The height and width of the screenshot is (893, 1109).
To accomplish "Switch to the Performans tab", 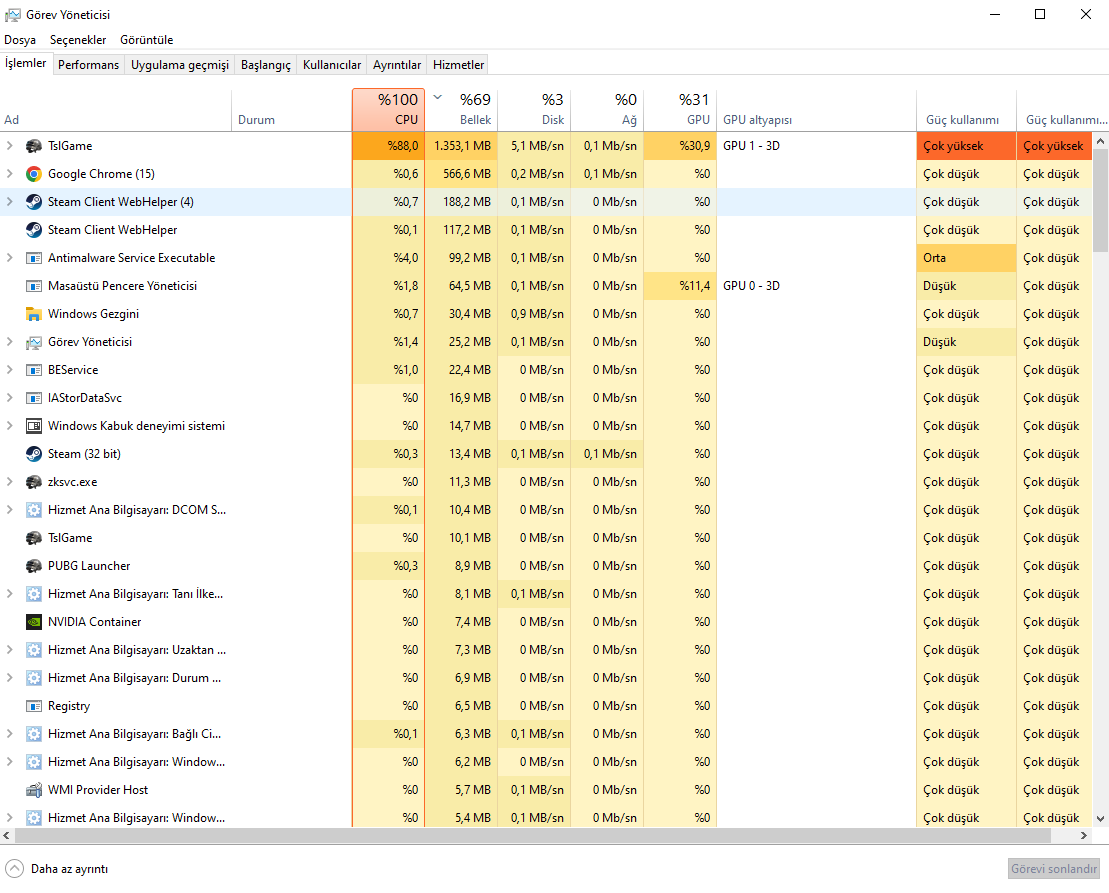I will pos(88,65).
